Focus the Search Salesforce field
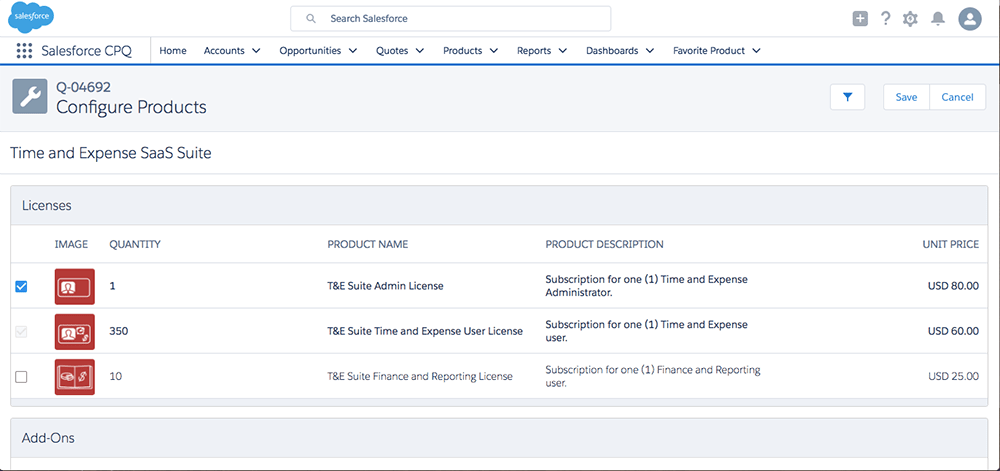 coord(450,18)
